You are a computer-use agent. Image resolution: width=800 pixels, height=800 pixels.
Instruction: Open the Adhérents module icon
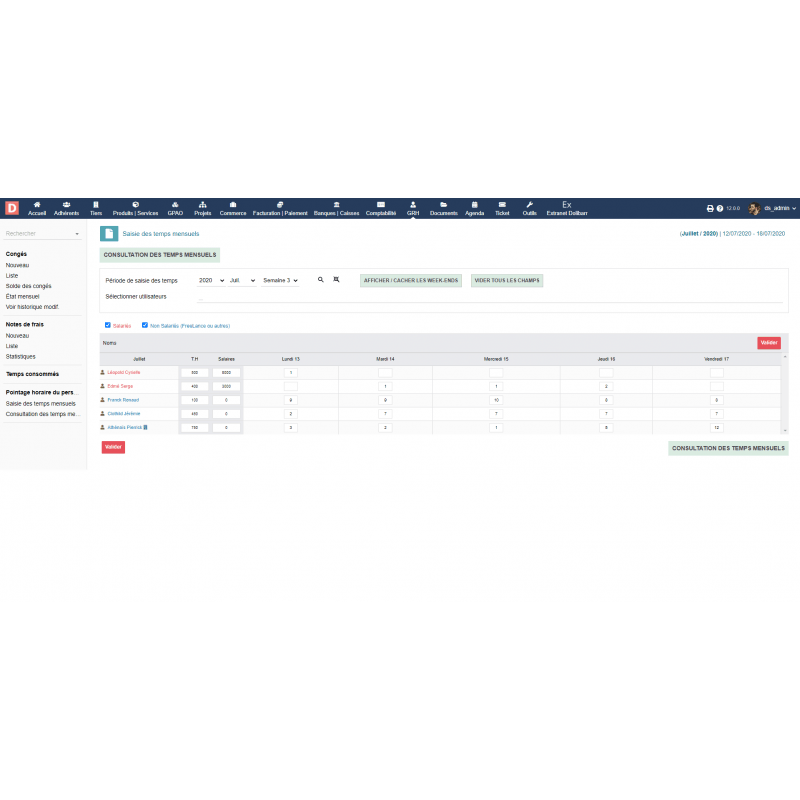click(x=66, y=204)
